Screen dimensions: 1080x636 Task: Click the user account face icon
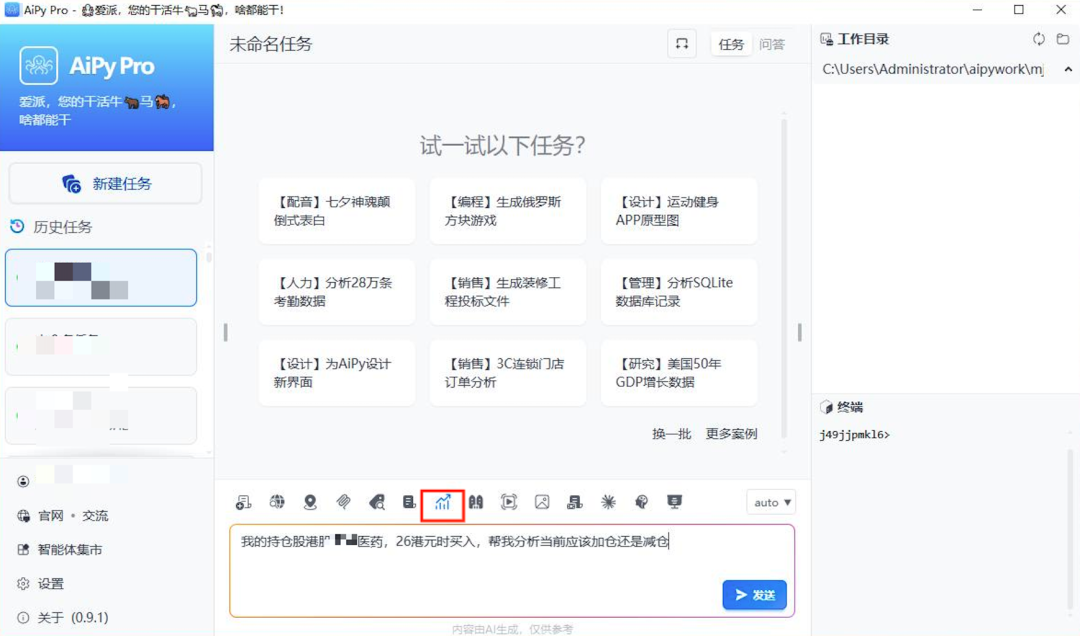click(x=23, y=482)
